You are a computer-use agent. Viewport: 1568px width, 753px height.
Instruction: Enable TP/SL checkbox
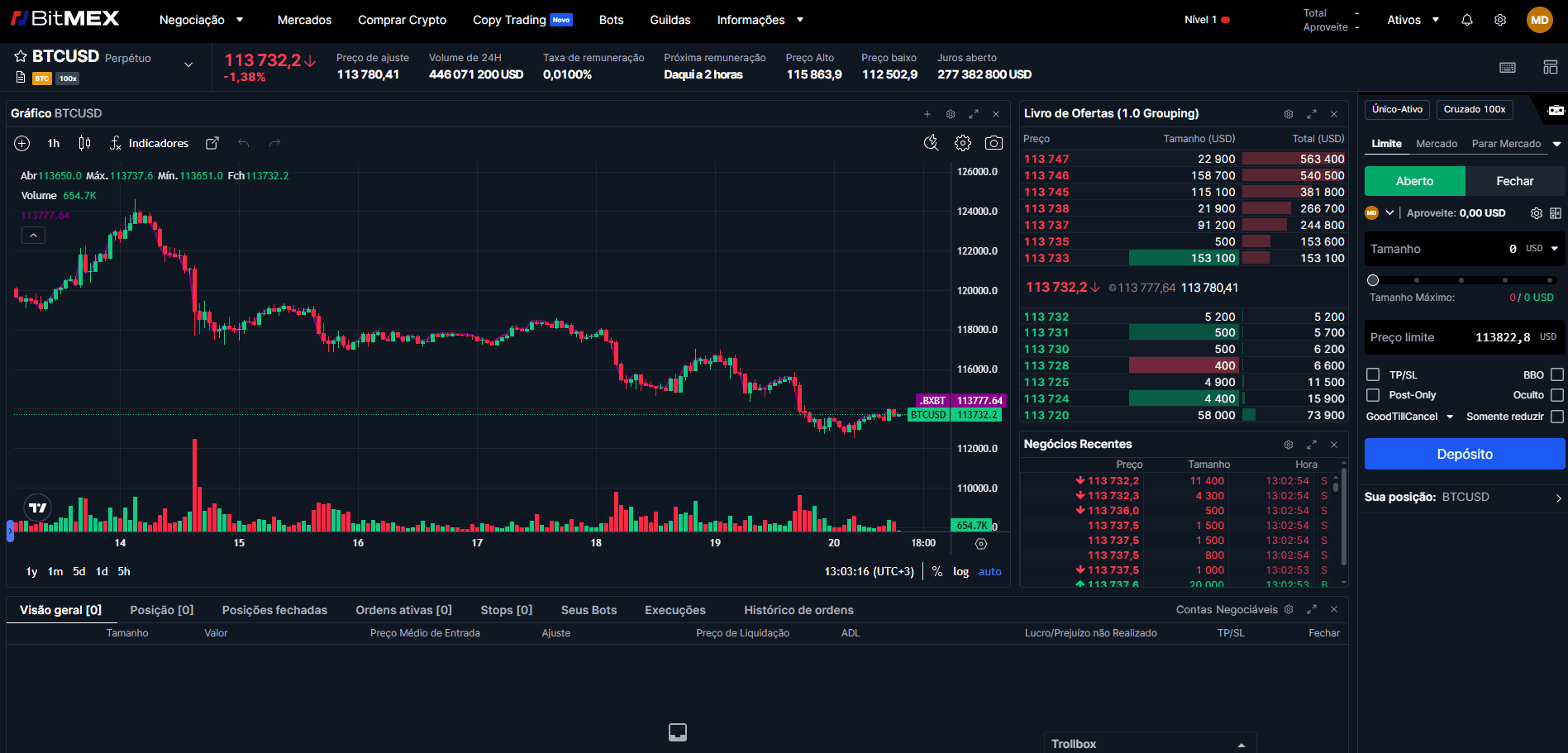point(1373,374)
